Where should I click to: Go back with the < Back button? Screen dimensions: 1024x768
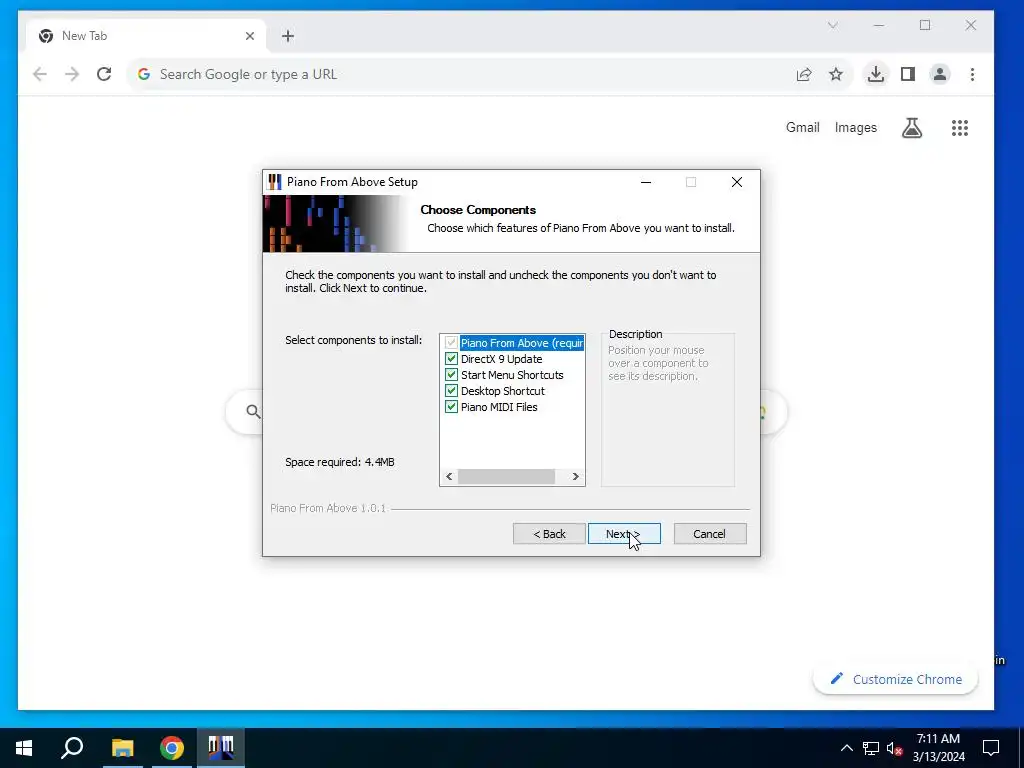(549, 534)
